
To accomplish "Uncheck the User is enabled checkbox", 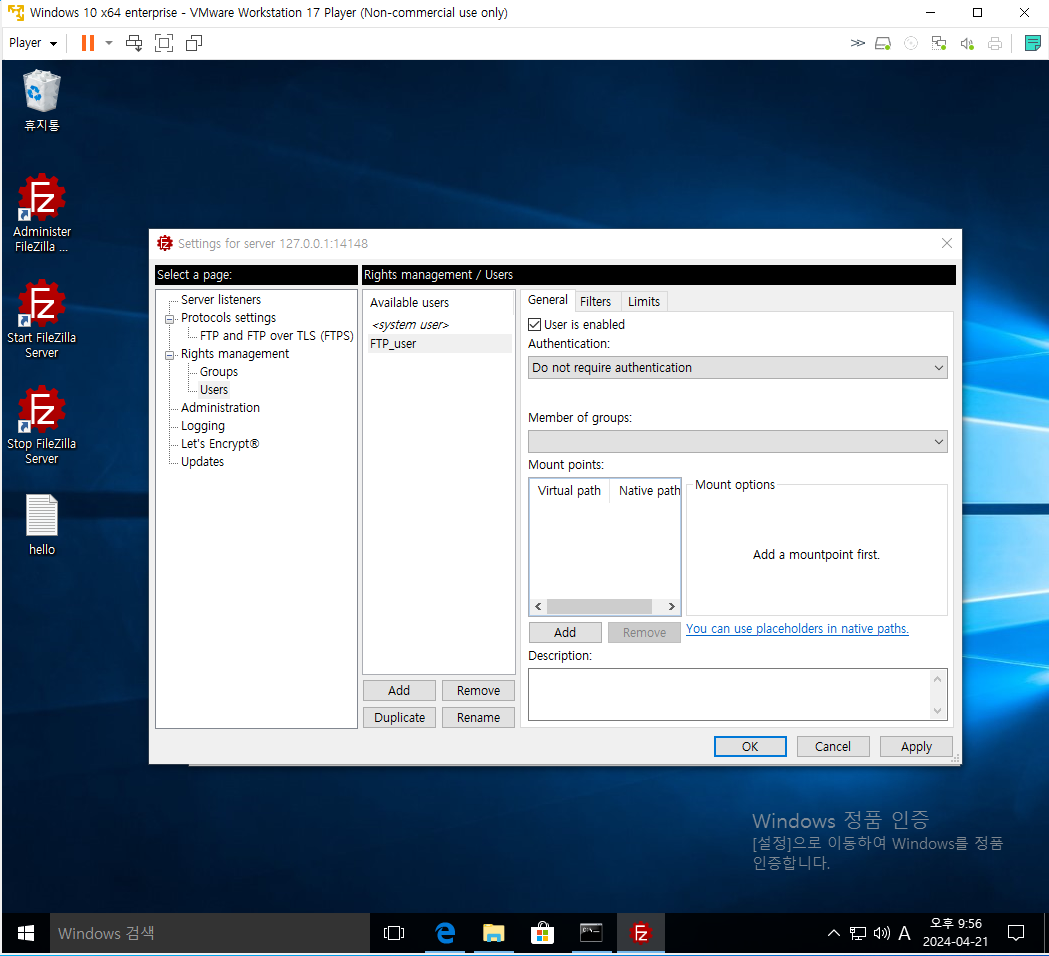I will pyautogui.click(x=535, y=324).
